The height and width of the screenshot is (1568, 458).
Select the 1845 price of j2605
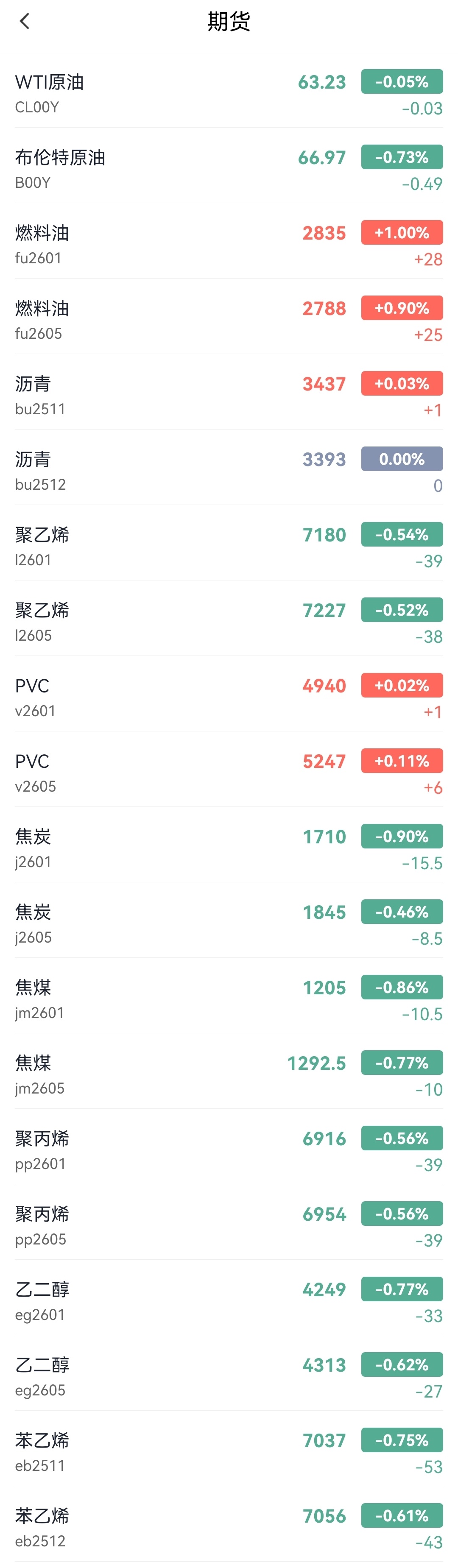[x=324, y=912]
